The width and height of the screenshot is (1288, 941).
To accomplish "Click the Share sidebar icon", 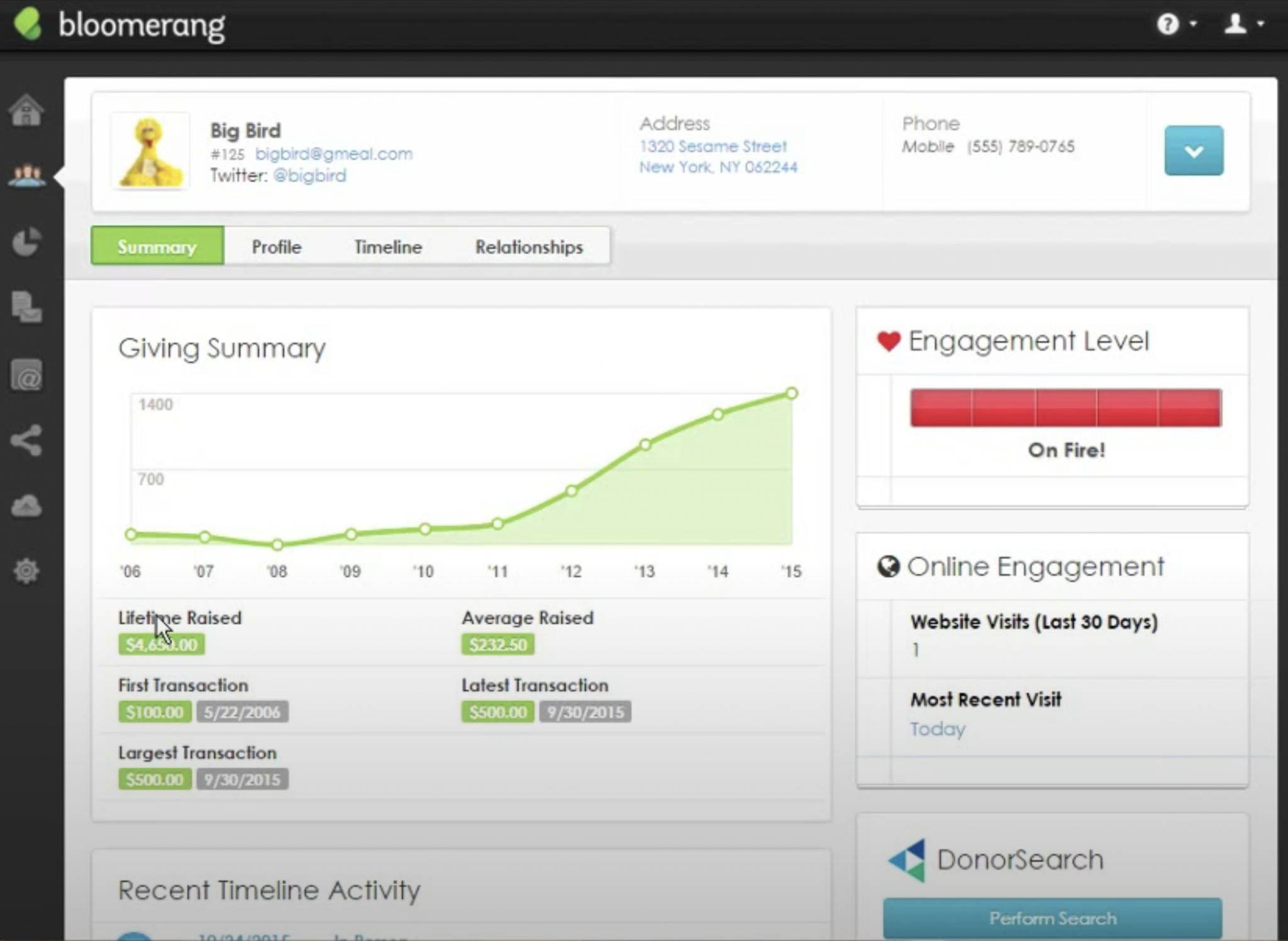I will (26, 440).
